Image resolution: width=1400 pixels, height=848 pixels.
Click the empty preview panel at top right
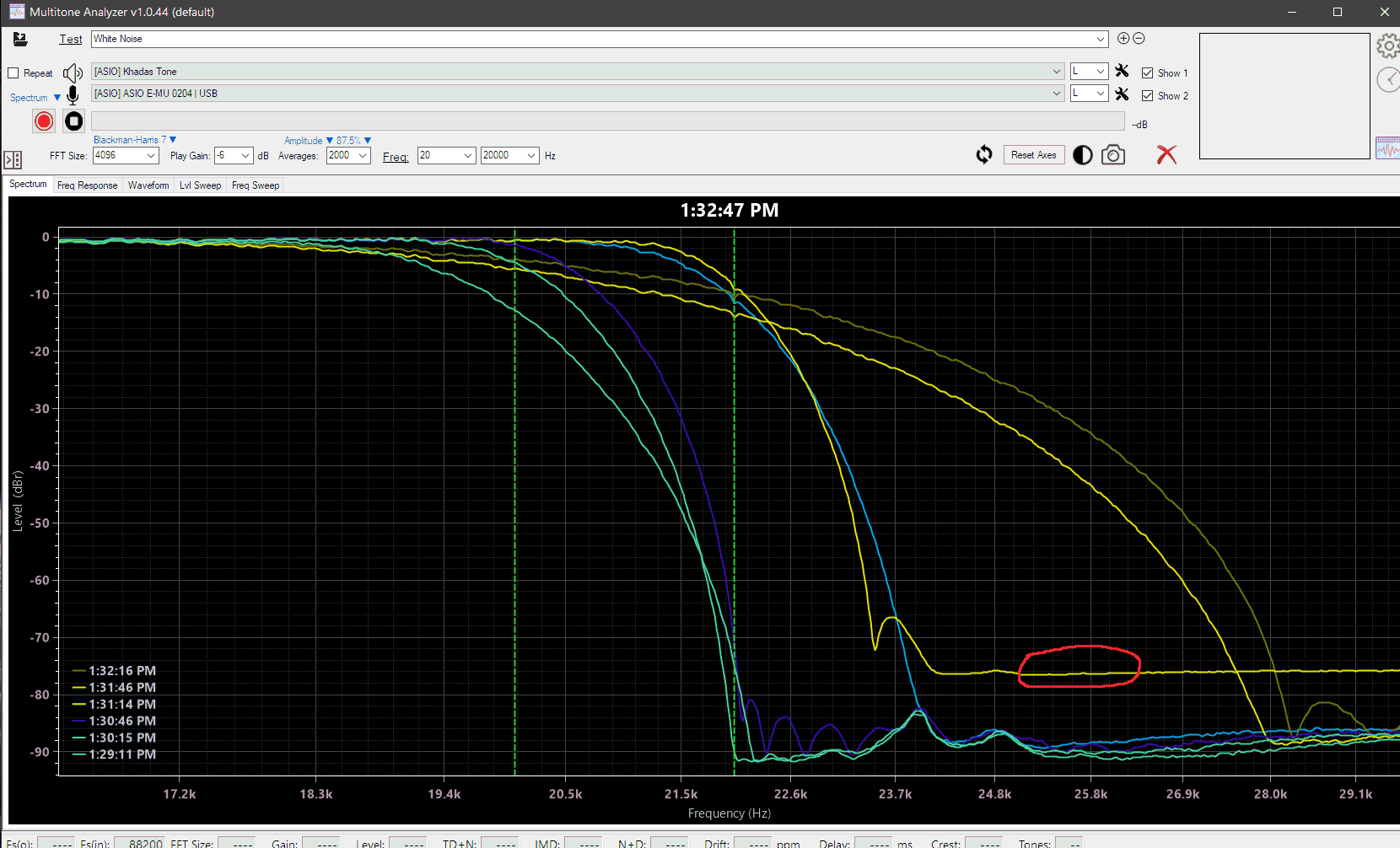point(1284,96)
